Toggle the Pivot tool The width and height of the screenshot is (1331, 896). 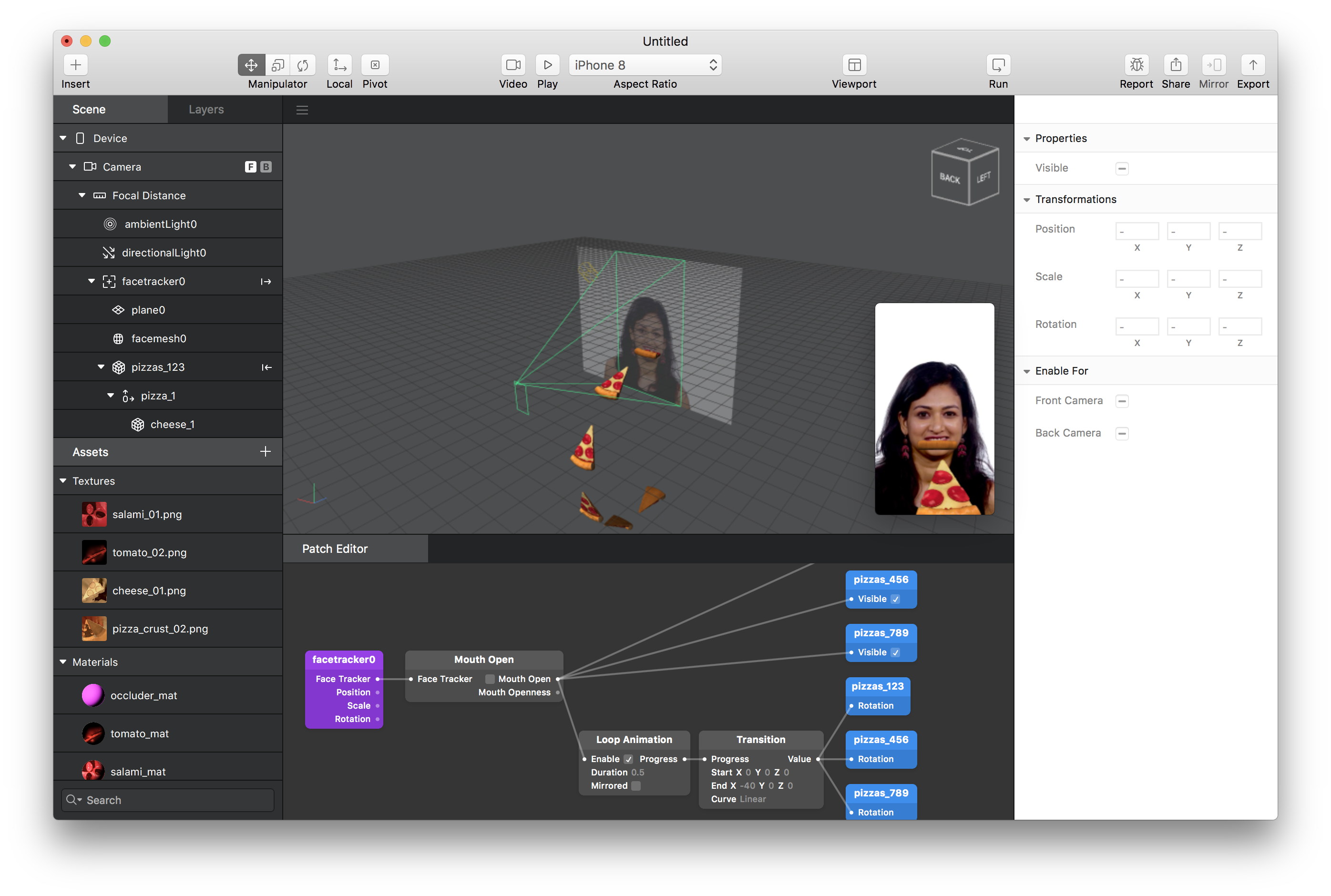(375, 65)
